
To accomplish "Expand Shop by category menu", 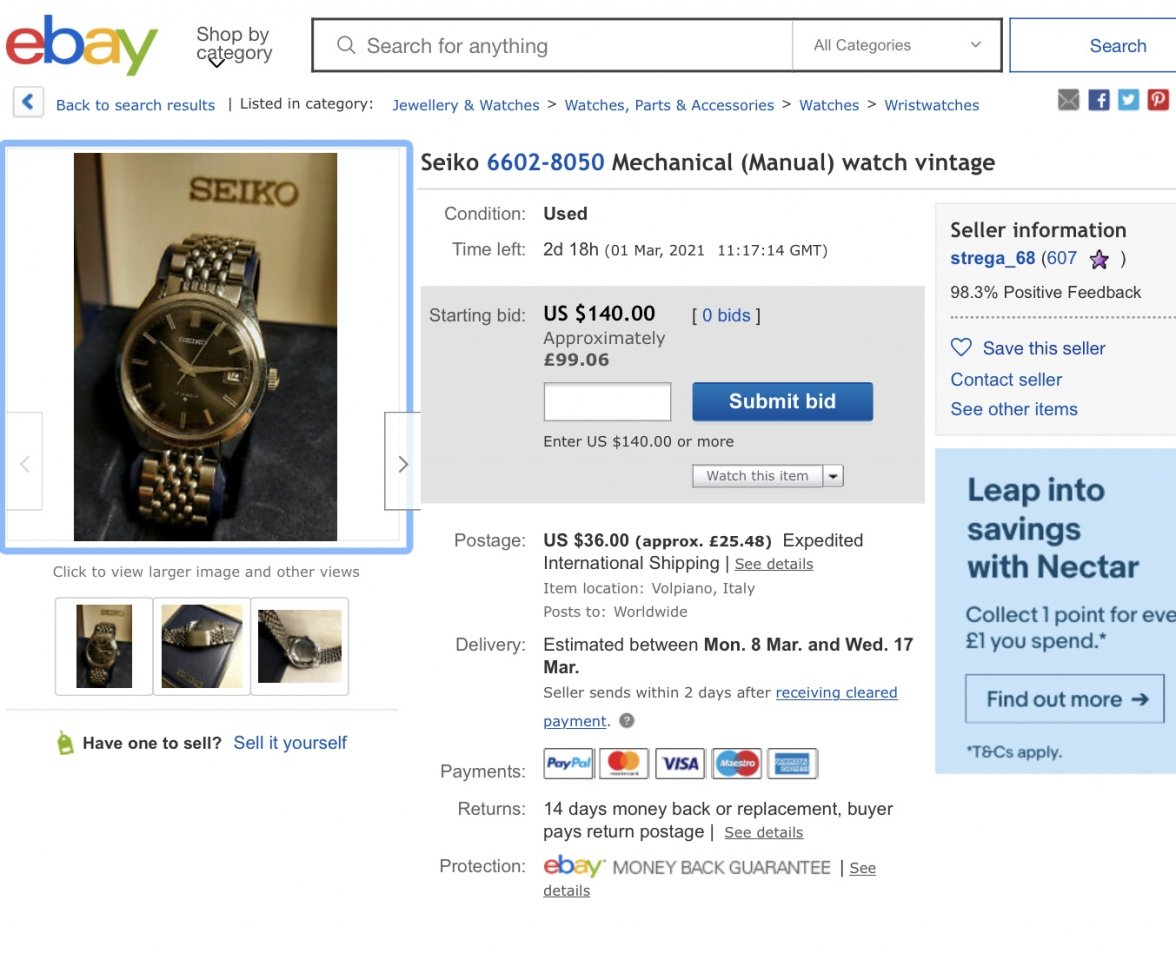I will click(233, 46).
